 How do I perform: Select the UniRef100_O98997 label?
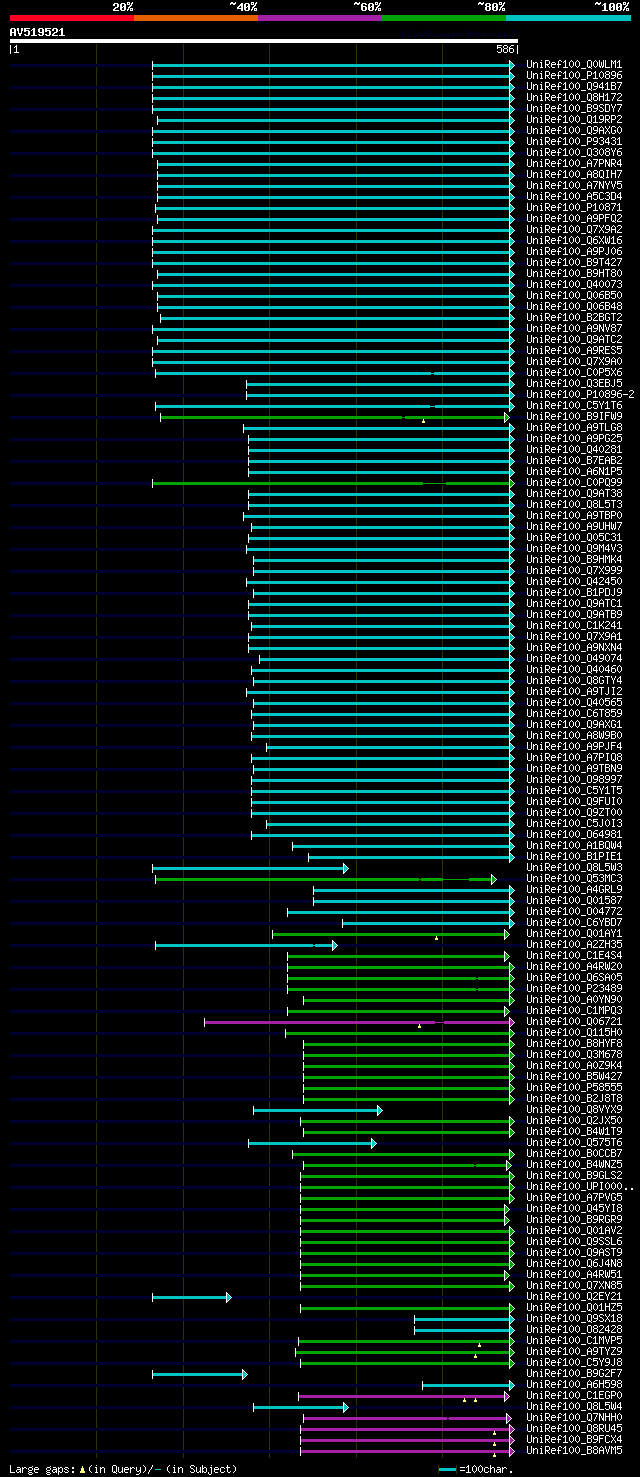574,780
